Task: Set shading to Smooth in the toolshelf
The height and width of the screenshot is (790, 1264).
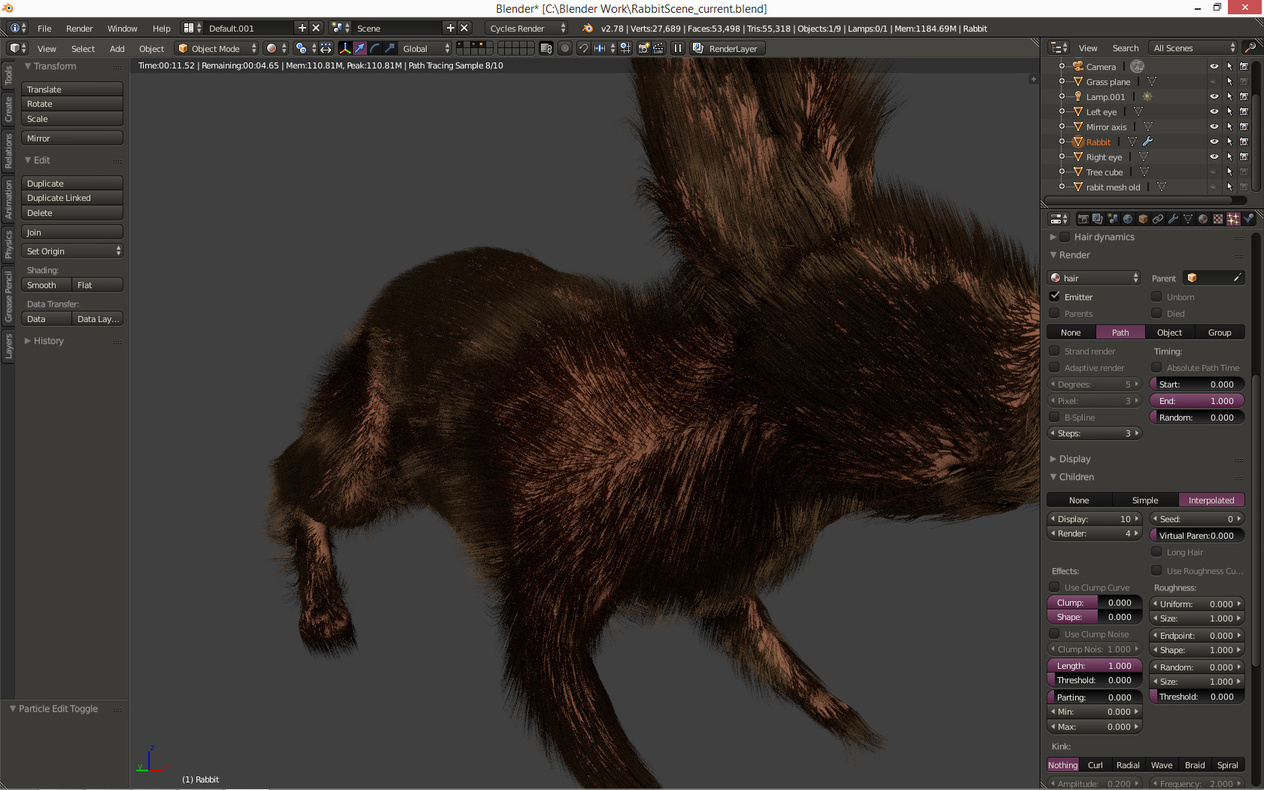Action: click(x=42, y=284)
